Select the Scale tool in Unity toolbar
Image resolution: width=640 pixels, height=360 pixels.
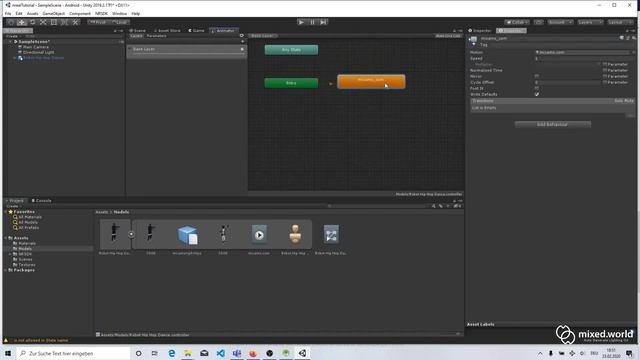tap(43, 22)
